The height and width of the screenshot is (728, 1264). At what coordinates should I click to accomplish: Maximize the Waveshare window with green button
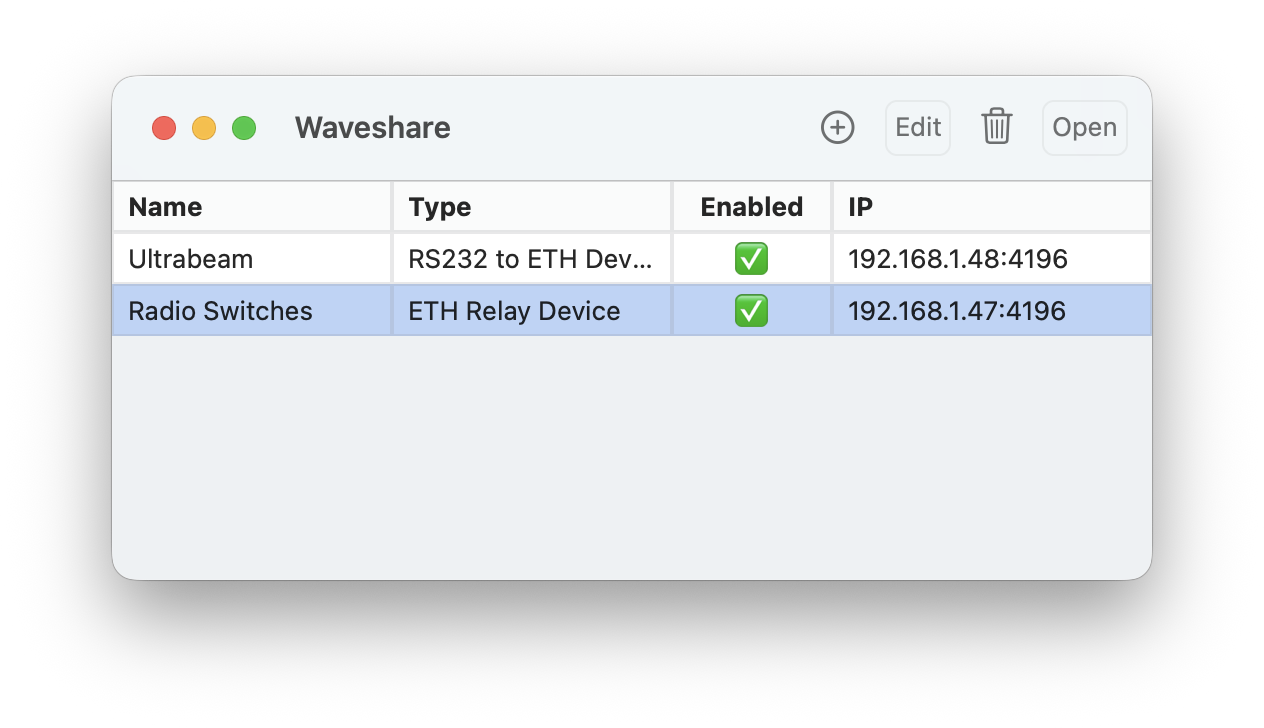pyautogui.click(x=244, y=128)
